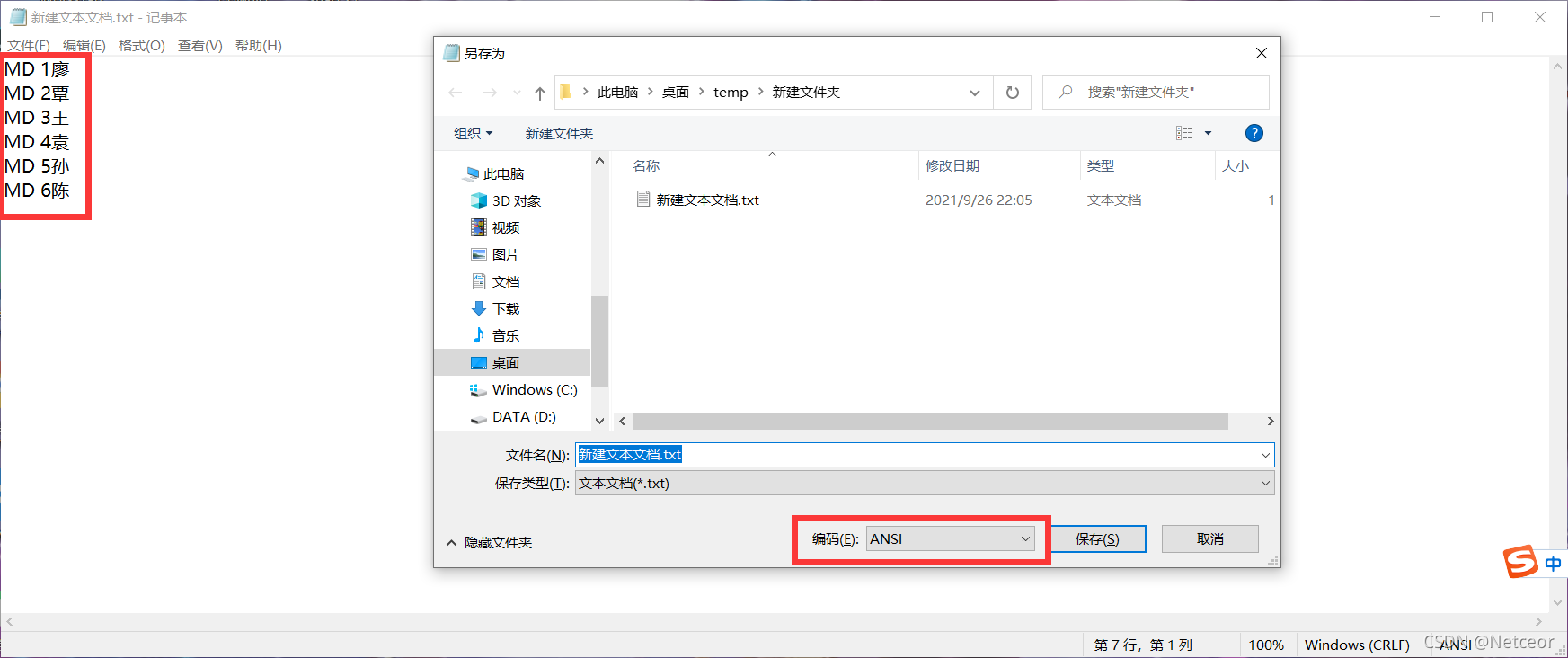Image resolution: width=1568 pixels, height=658 pixels.
Task: Refresh the folder view
Action: [1013, 93]
